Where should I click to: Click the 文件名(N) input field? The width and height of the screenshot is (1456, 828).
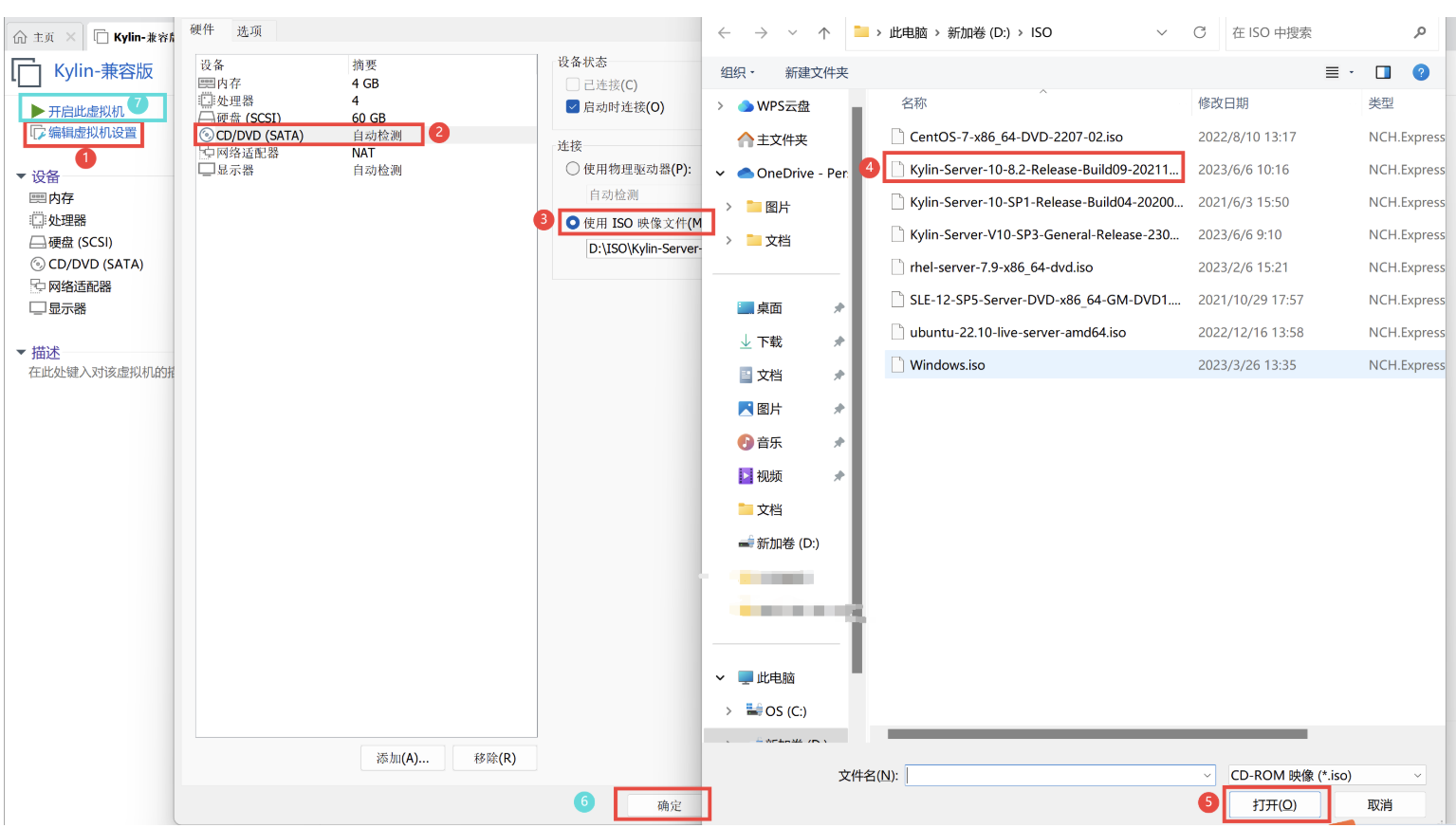tap(1060, 775)
